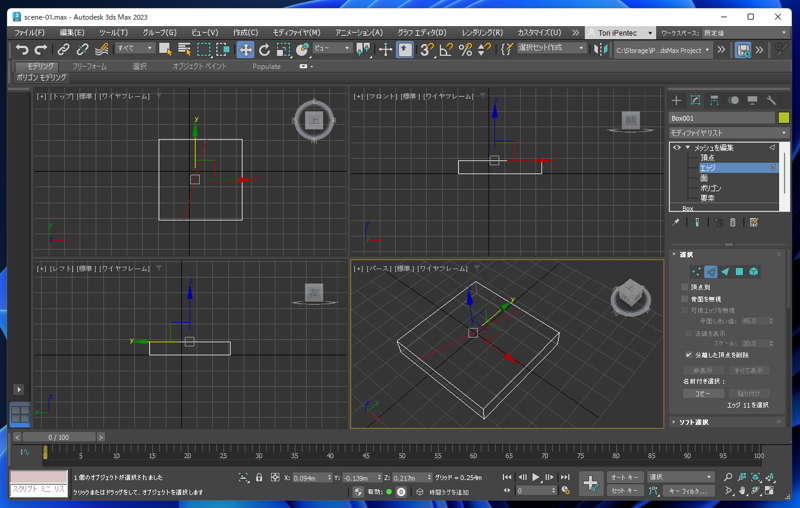Screen dimensions: 800x508
Task: Click the Bind to Space Warp icon
Action: coord(102,49)
